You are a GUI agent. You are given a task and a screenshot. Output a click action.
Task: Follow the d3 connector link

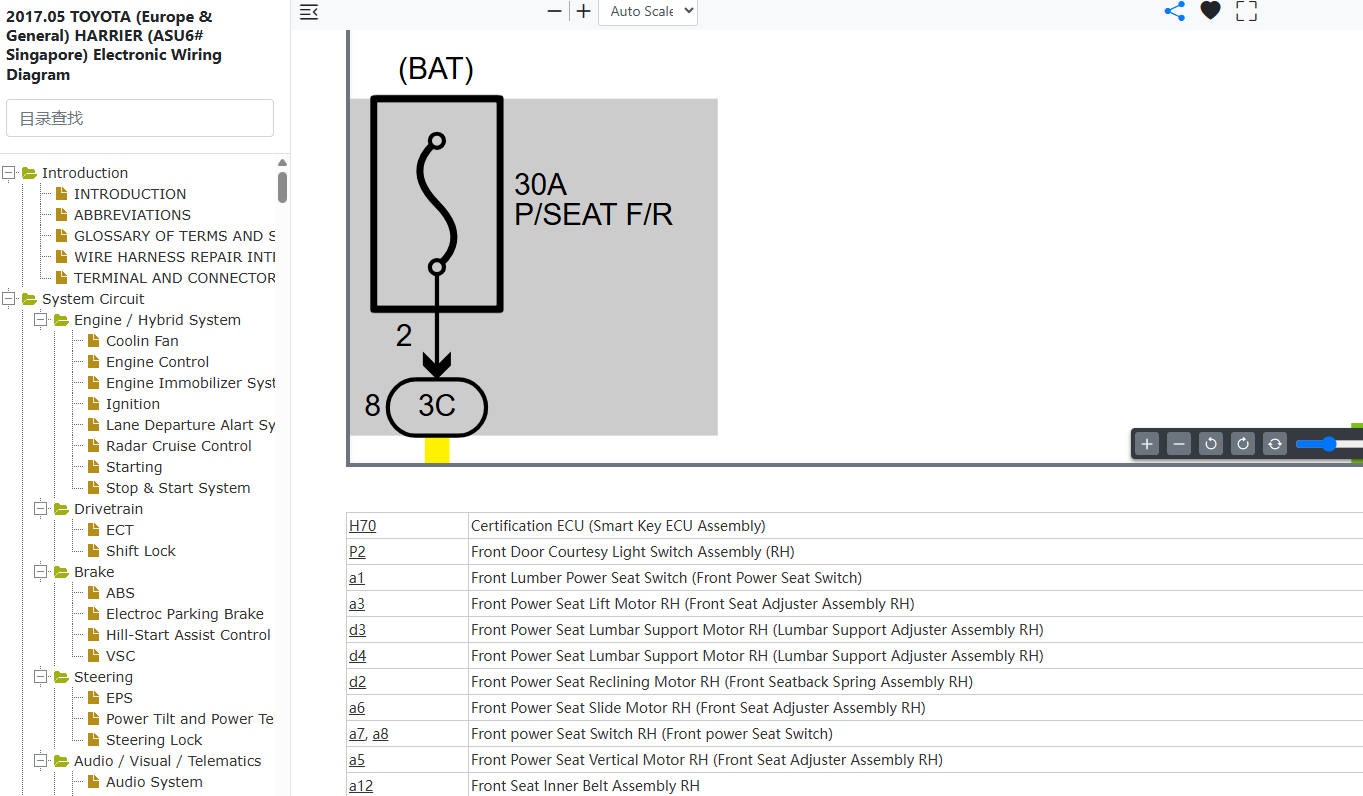tap(357, 630)
